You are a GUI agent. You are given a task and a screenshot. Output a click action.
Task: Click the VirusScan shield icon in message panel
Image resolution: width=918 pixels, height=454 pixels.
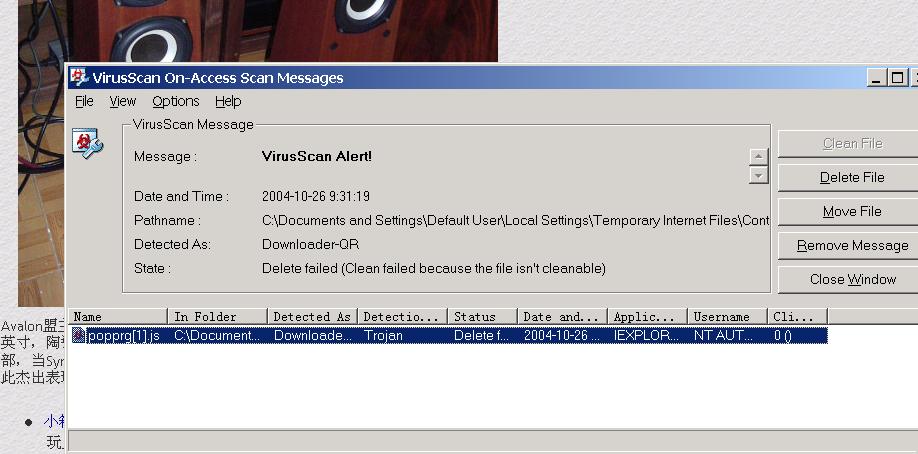[87, 144]
